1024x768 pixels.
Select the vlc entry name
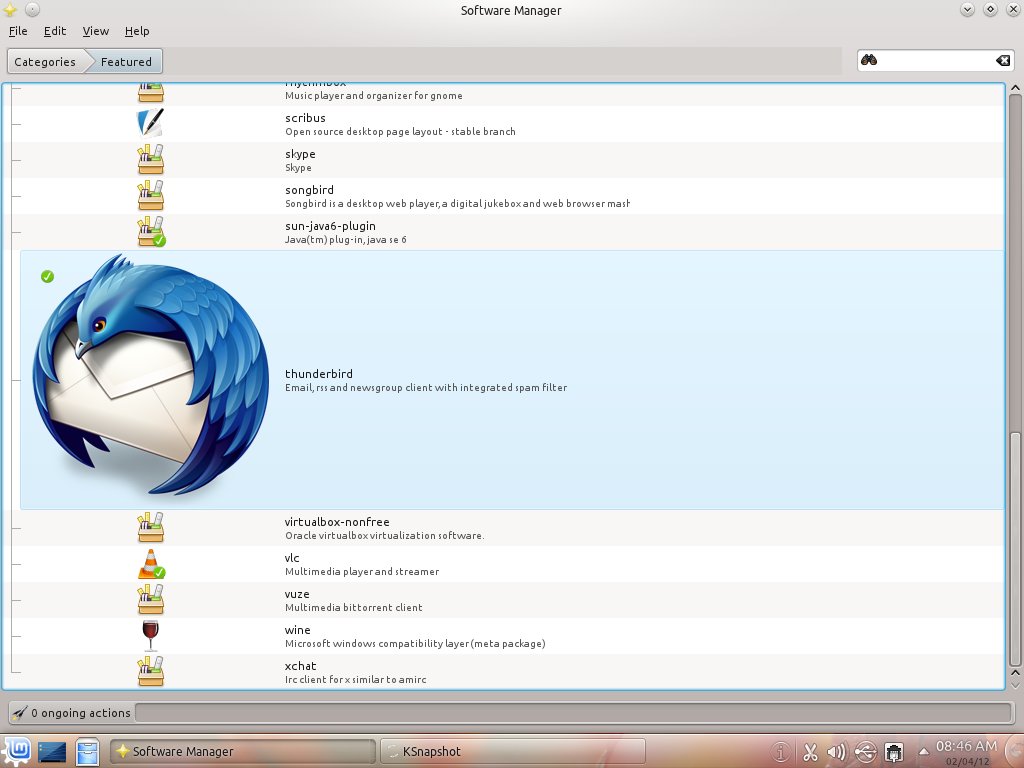tap(292, 558)
